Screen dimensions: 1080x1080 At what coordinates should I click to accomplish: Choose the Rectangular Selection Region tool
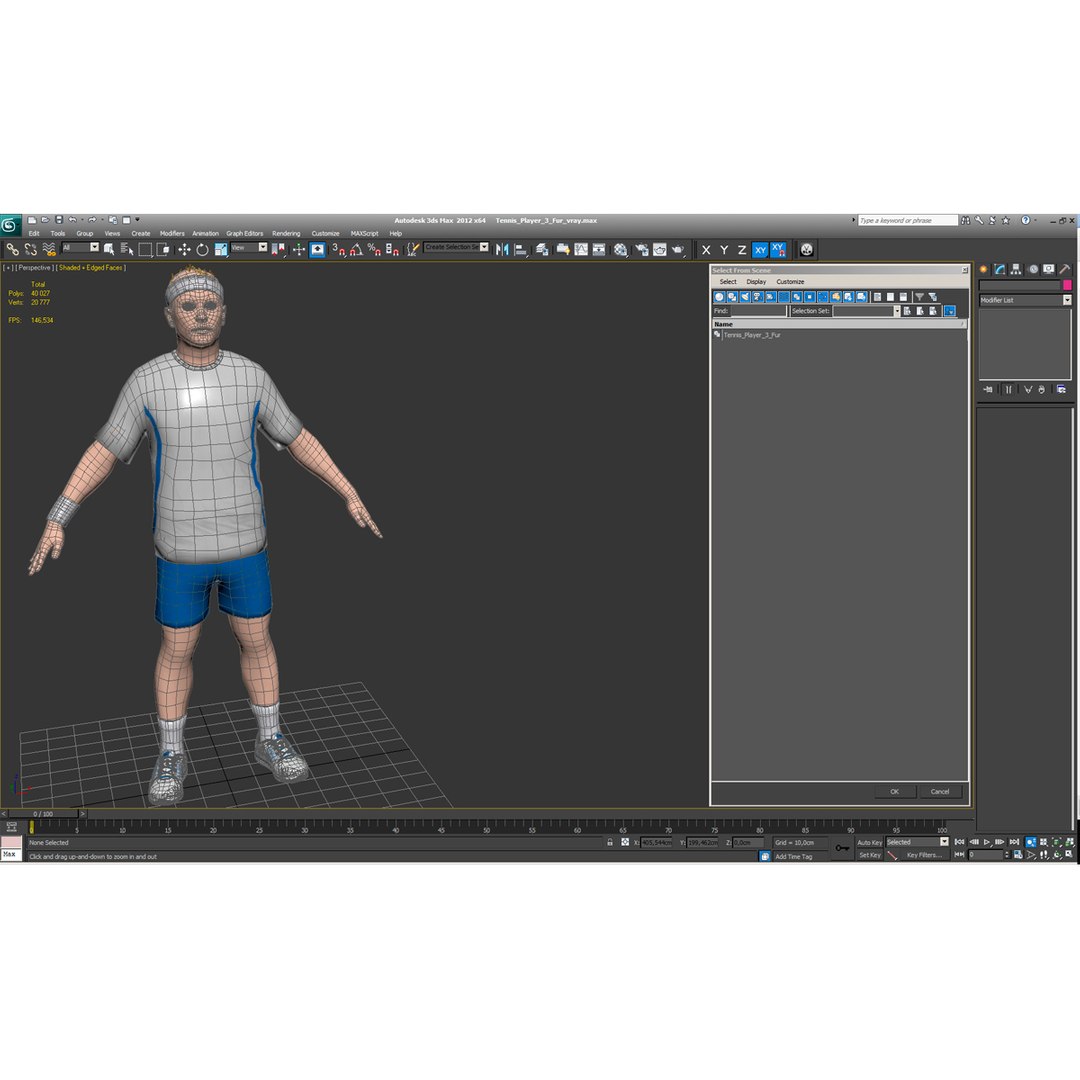pos(145,249)
